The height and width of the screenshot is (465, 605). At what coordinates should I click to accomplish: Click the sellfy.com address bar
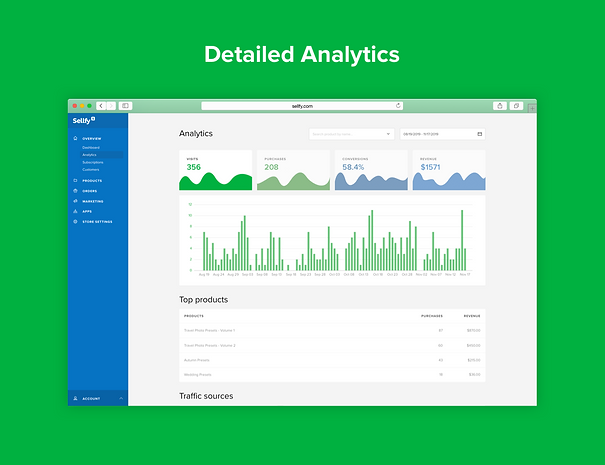[x=302, y=106]
